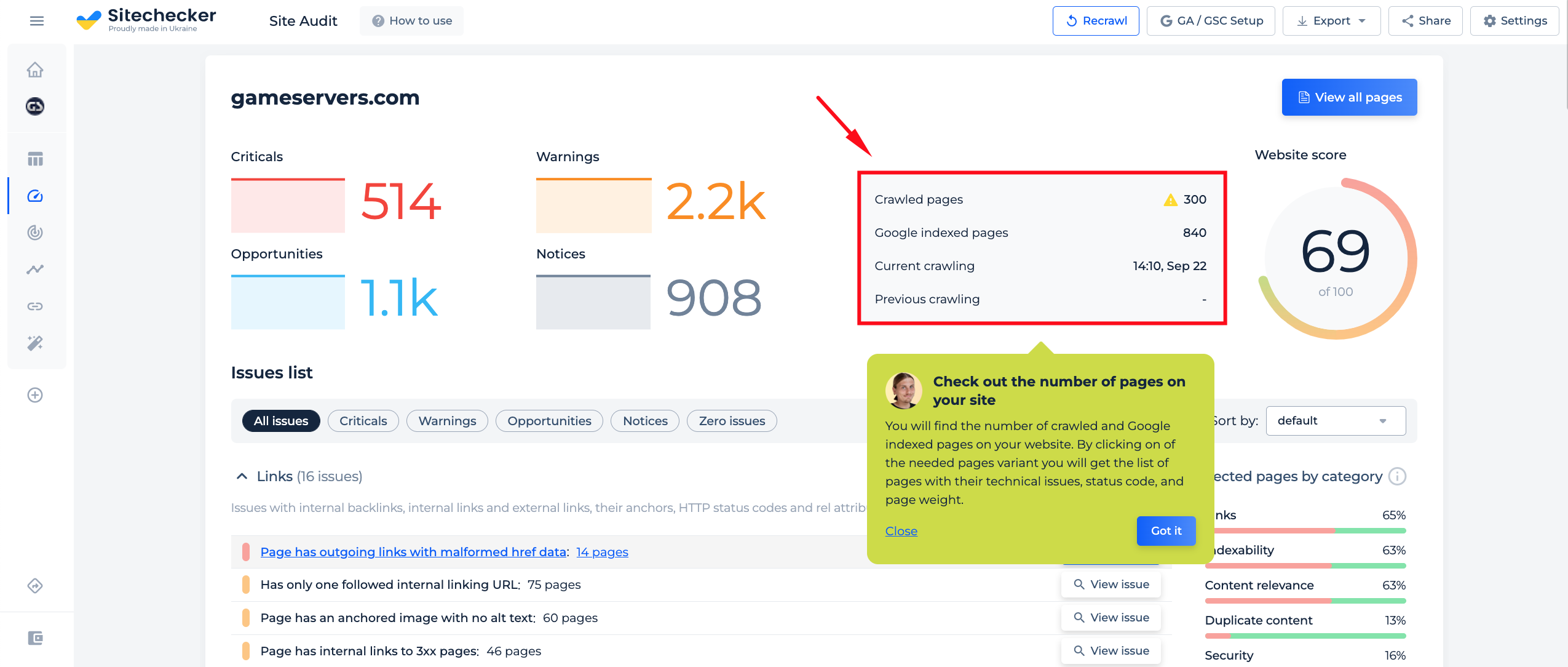Click the blue Opportunities color block

[288, 302]
